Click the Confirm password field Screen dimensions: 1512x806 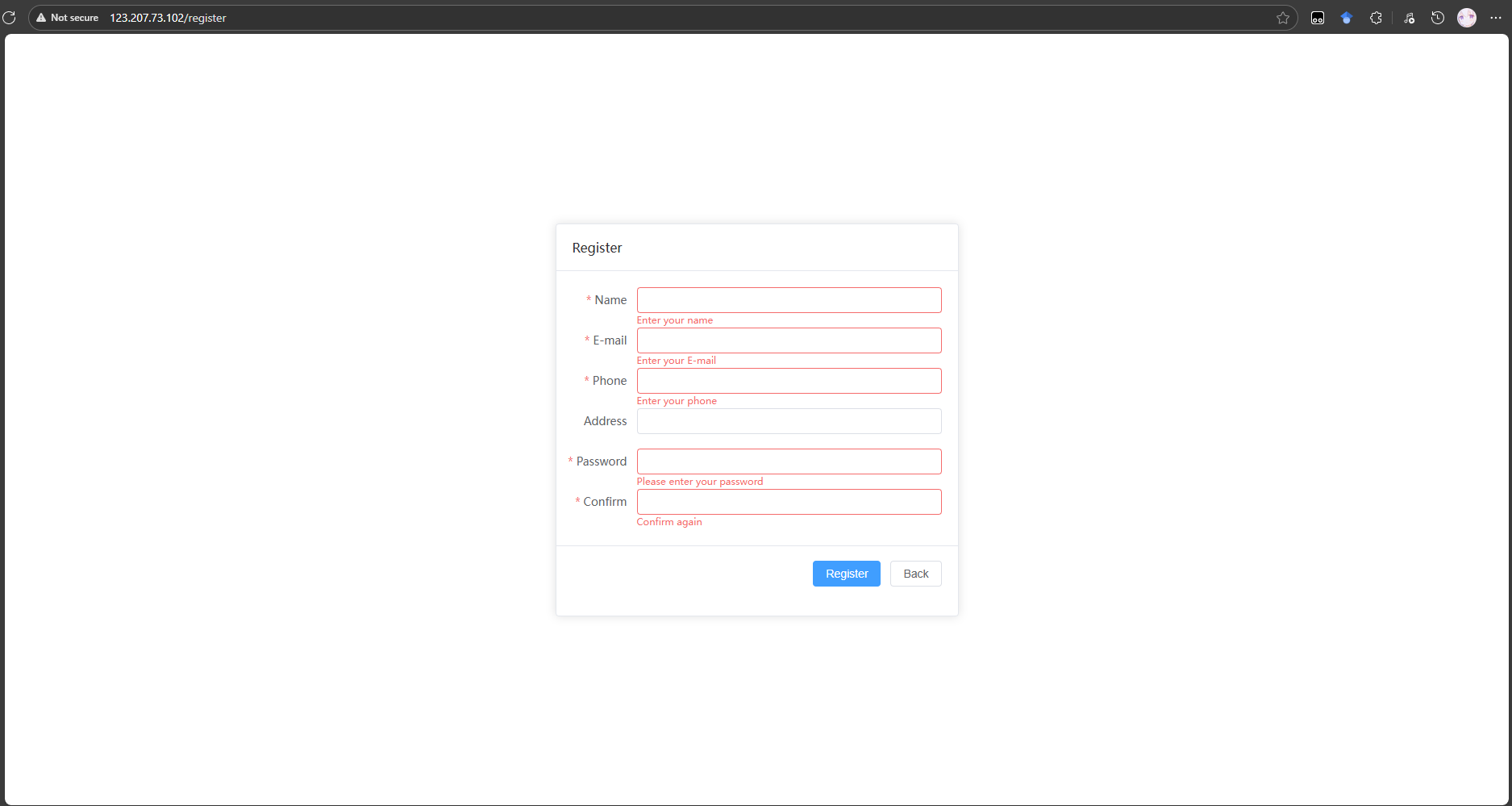[789, 501]
